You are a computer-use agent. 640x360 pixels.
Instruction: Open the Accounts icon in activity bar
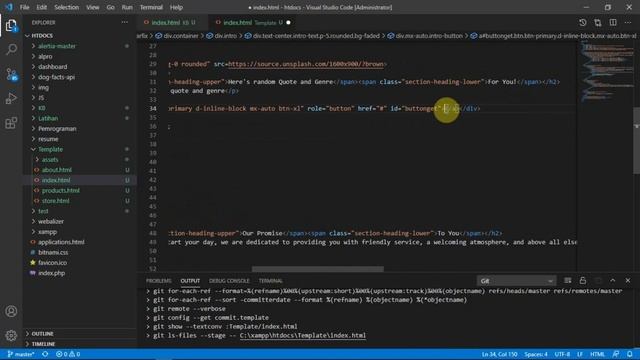click(x=11, y=311)
